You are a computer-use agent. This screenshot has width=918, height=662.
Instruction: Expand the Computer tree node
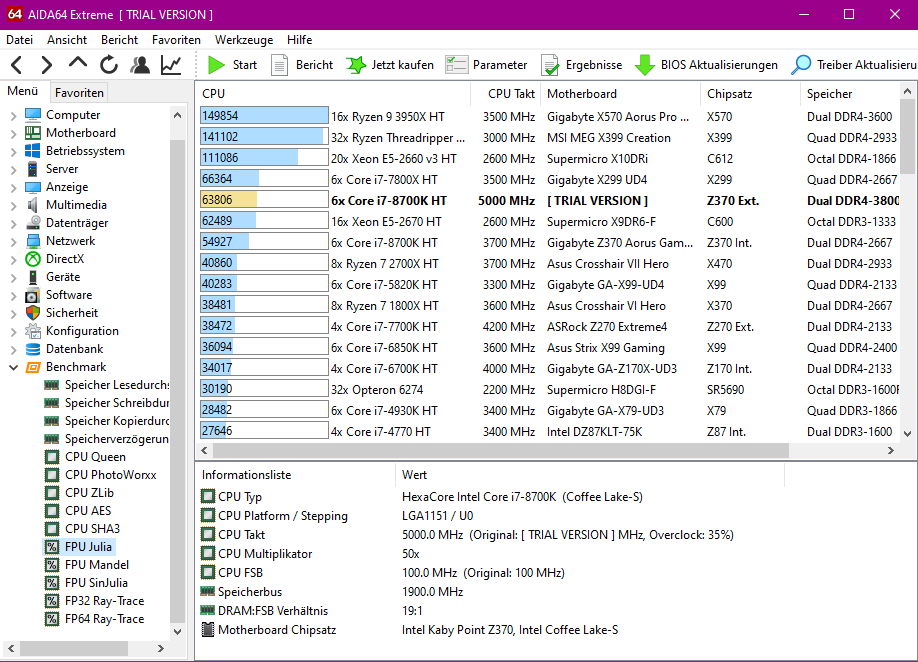[13, 115]
